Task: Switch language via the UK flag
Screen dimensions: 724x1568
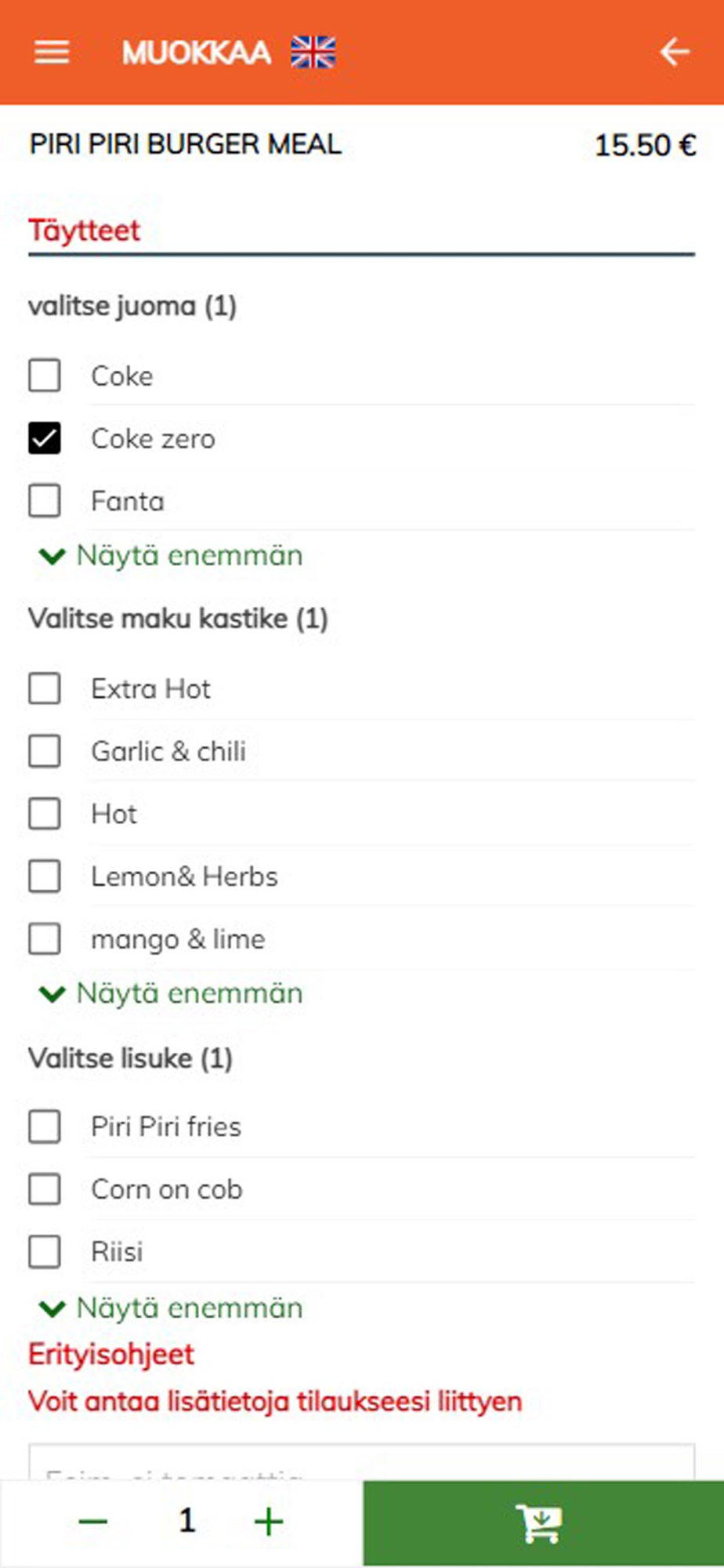Action: coord(313,53)
